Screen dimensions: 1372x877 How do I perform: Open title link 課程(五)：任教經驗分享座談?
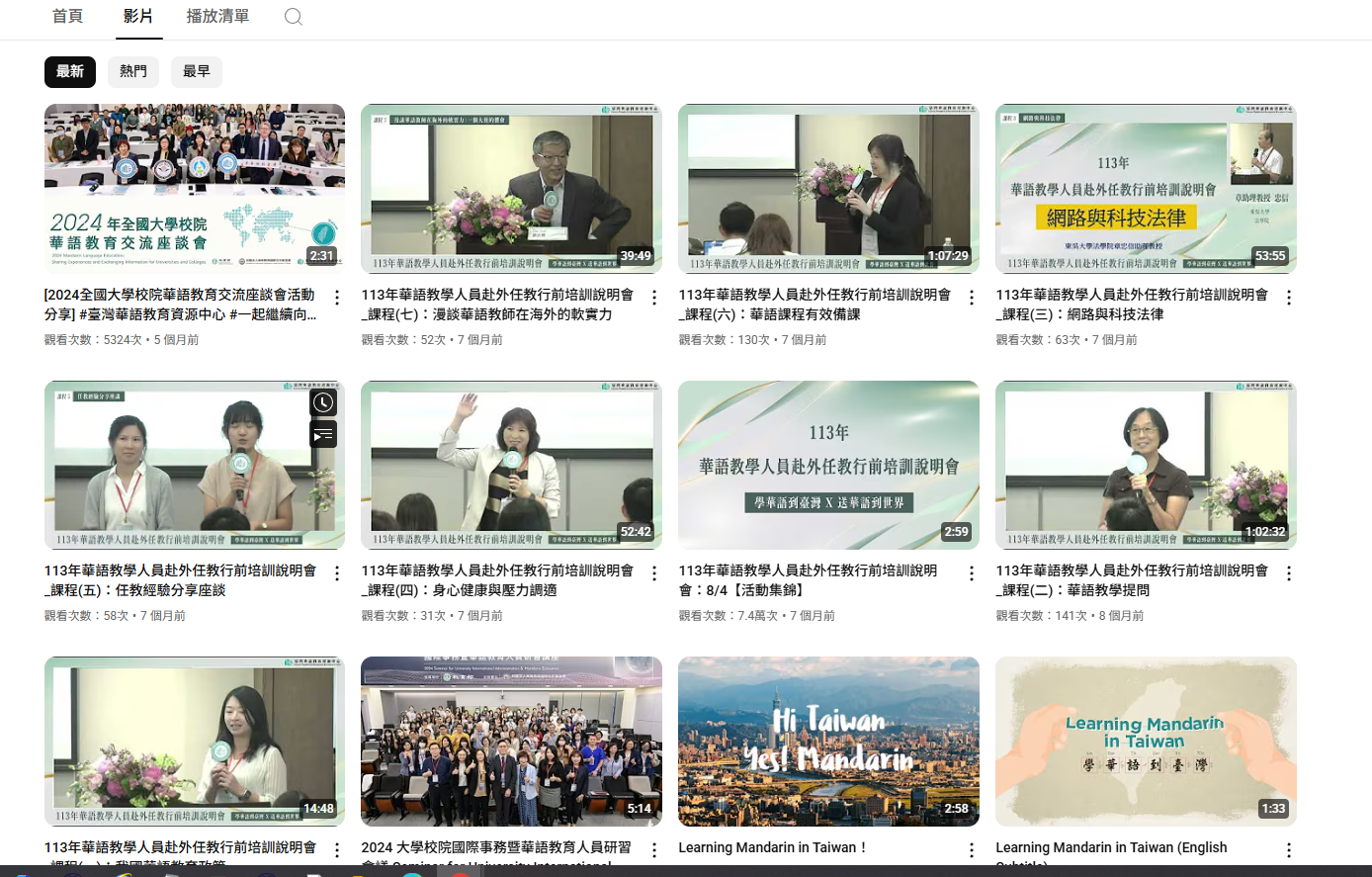click(x=181, y=580)
